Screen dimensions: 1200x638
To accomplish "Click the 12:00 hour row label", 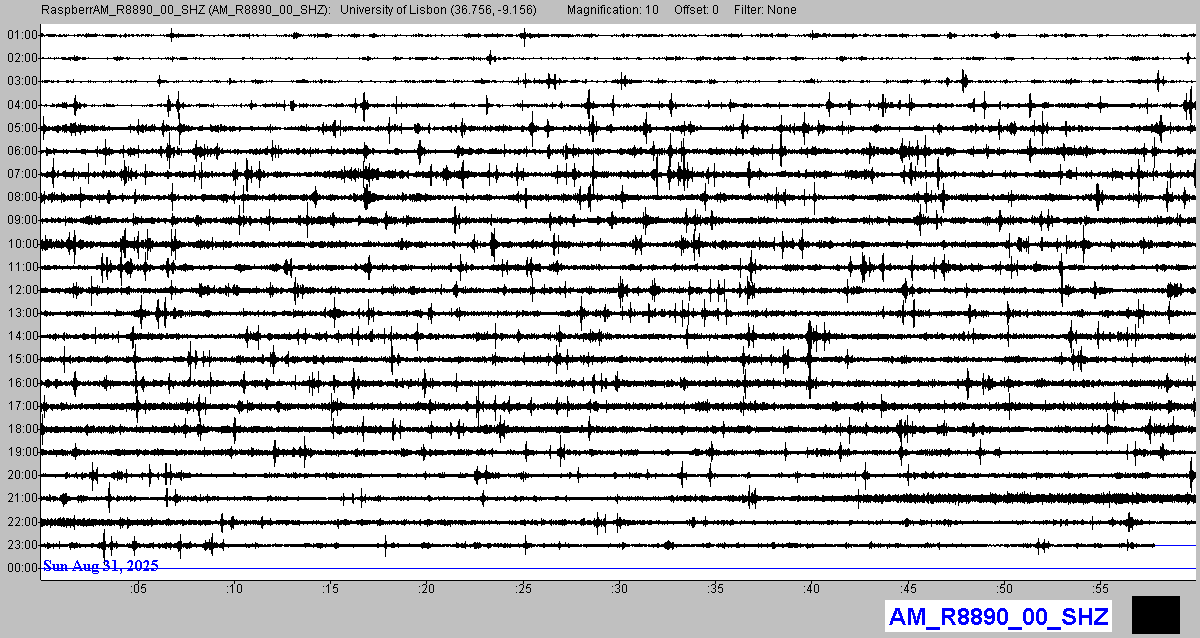I will [22, 290].
